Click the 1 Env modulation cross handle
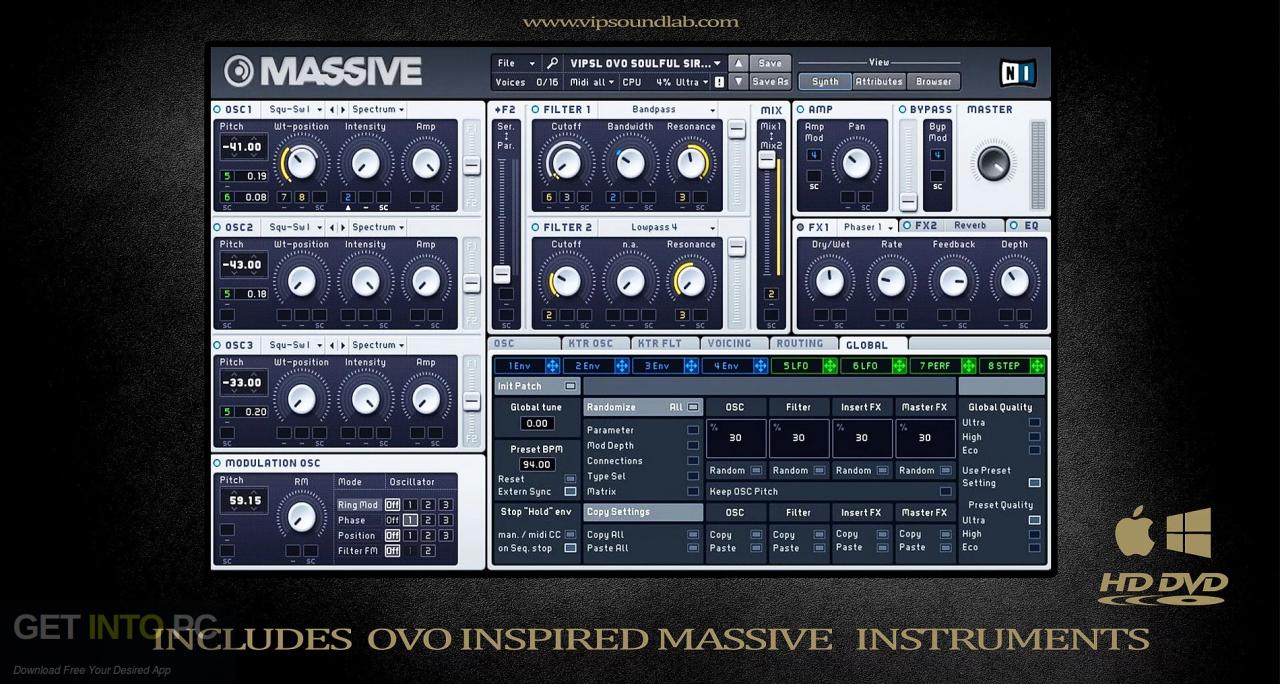The width and height of the screenshot is (1280, 684). tap(552, 366)
